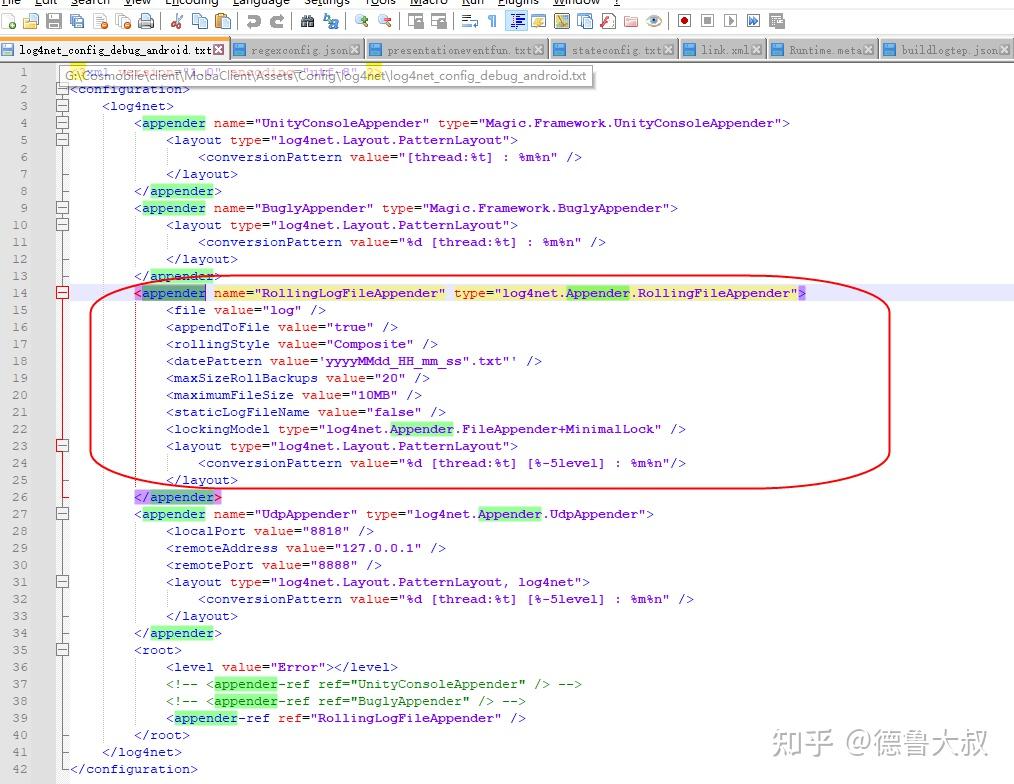
Task: Open the link.xml tab
Action: [x=724, y=50]
